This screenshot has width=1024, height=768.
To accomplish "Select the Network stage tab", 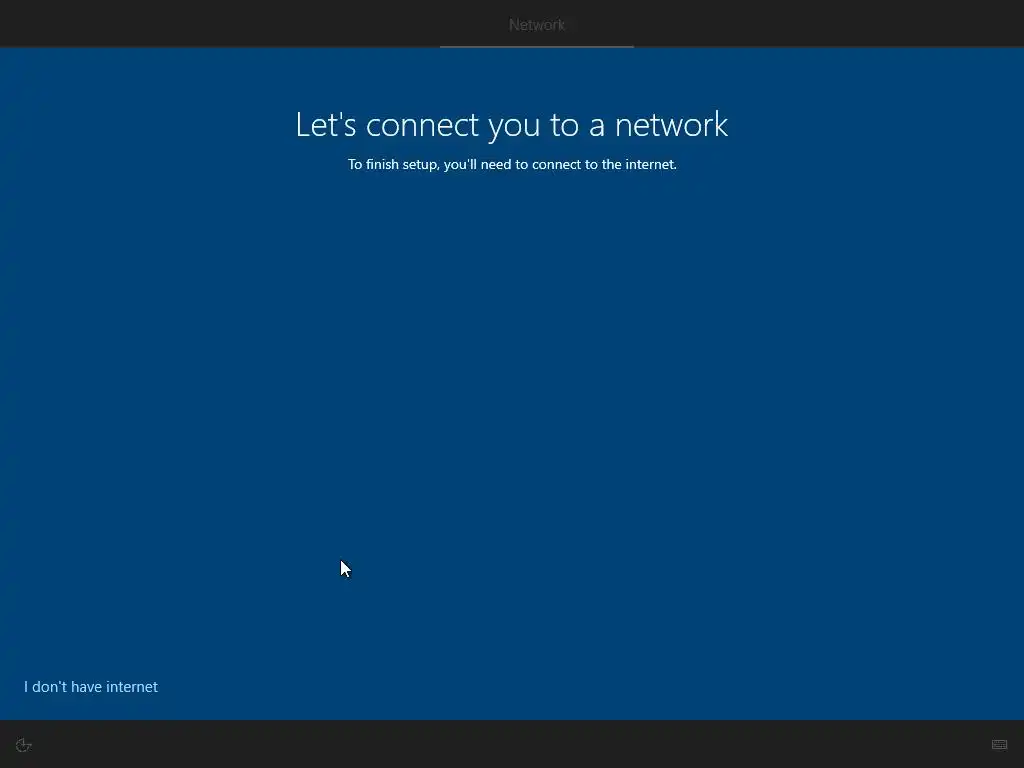I will tap(537, 25).
